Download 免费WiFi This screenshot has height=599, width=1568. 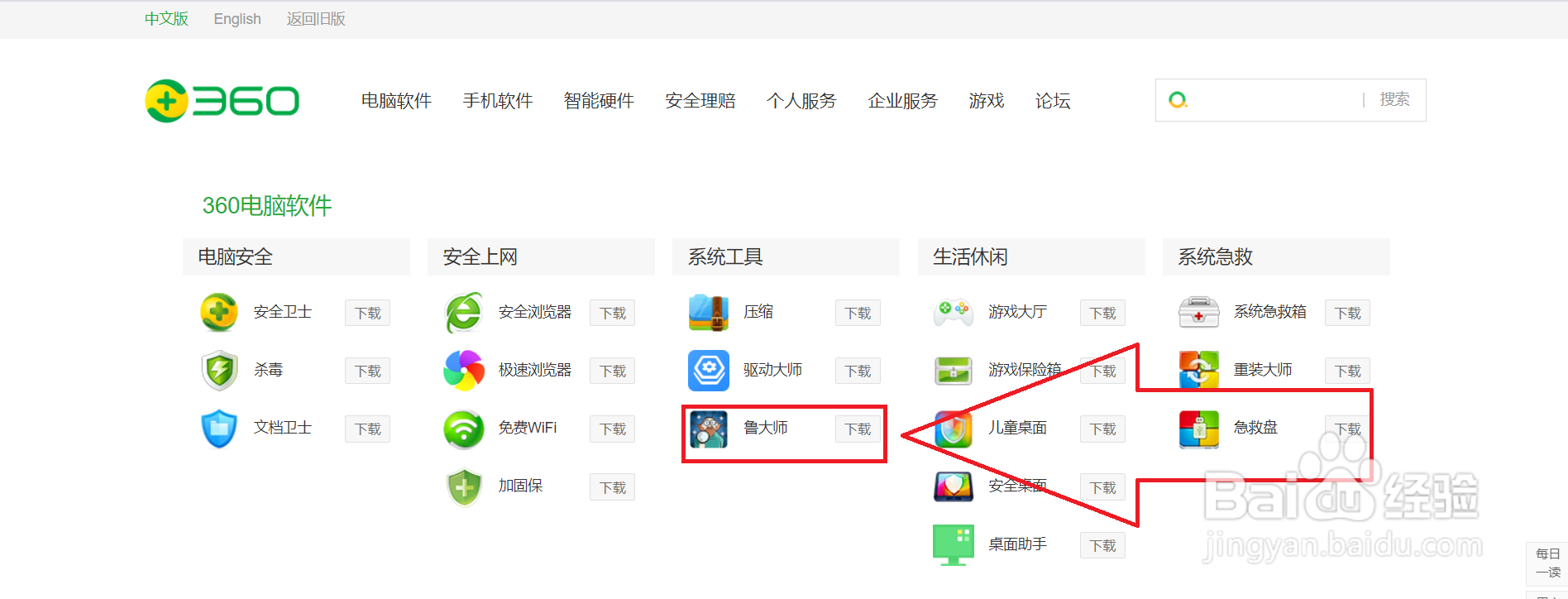pyautogui.click(x=612, y=429)
